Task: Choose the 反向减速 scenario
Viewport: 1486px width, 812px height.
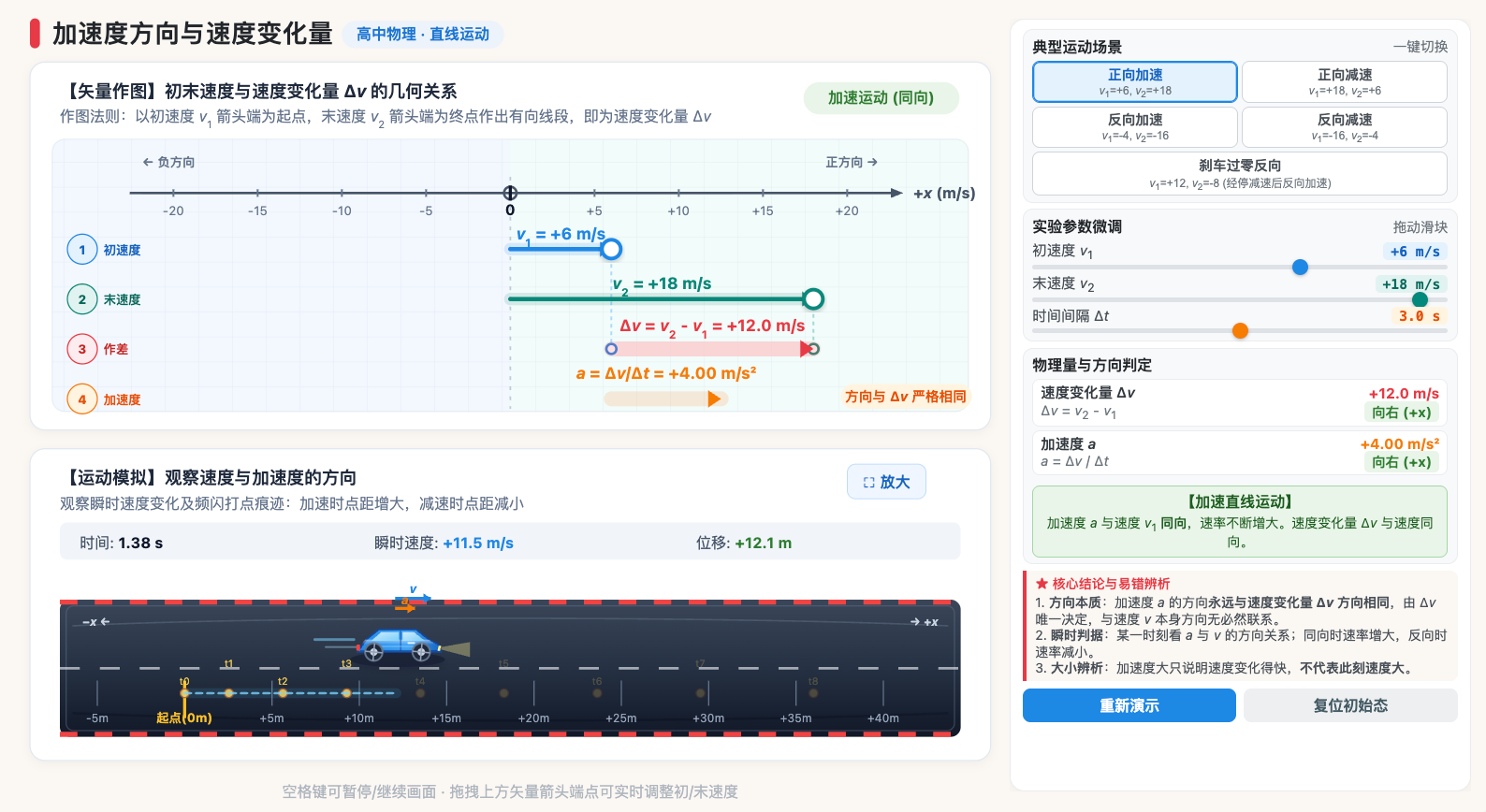Action: point(1345,126)
